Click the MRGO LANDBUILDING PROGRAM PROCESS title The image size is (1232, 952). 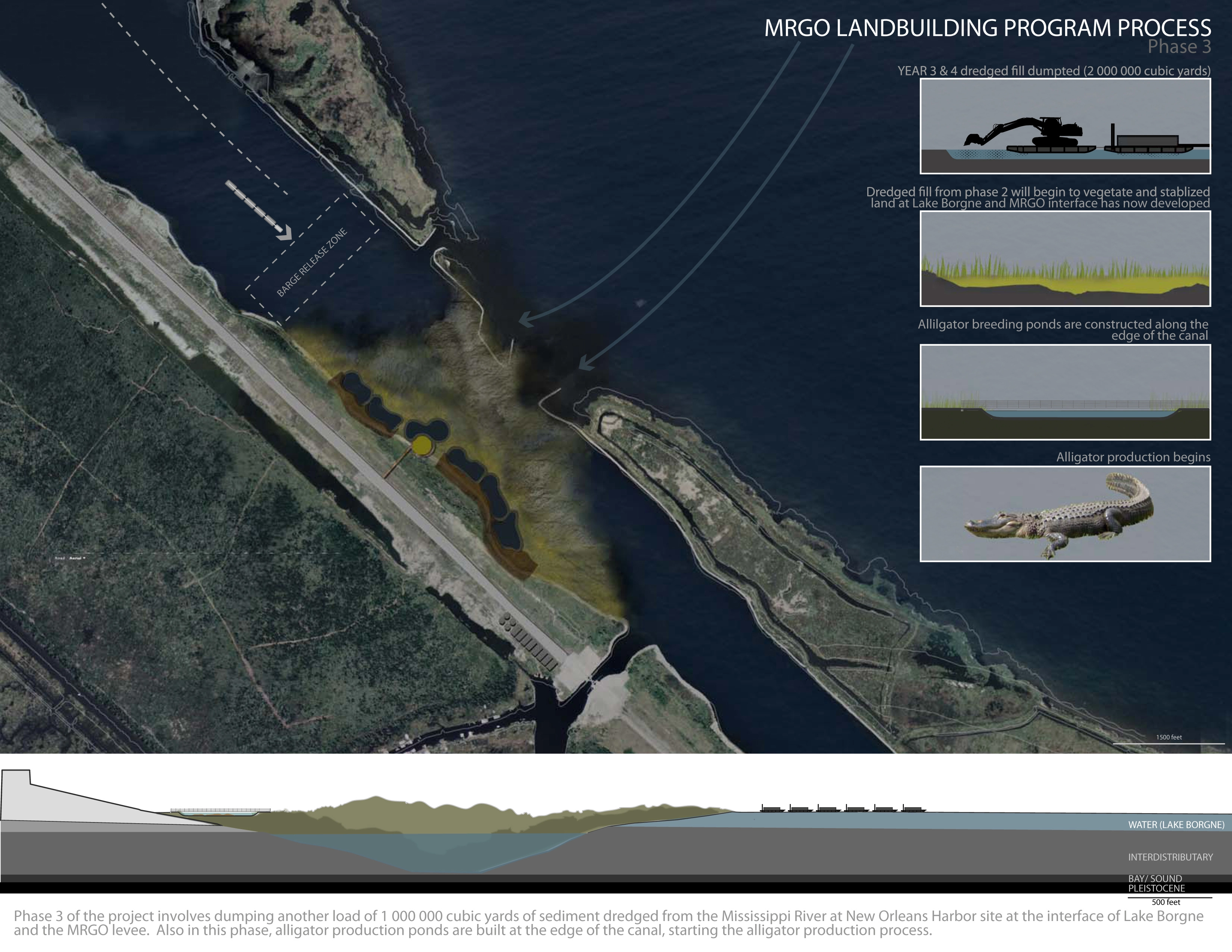987,28
